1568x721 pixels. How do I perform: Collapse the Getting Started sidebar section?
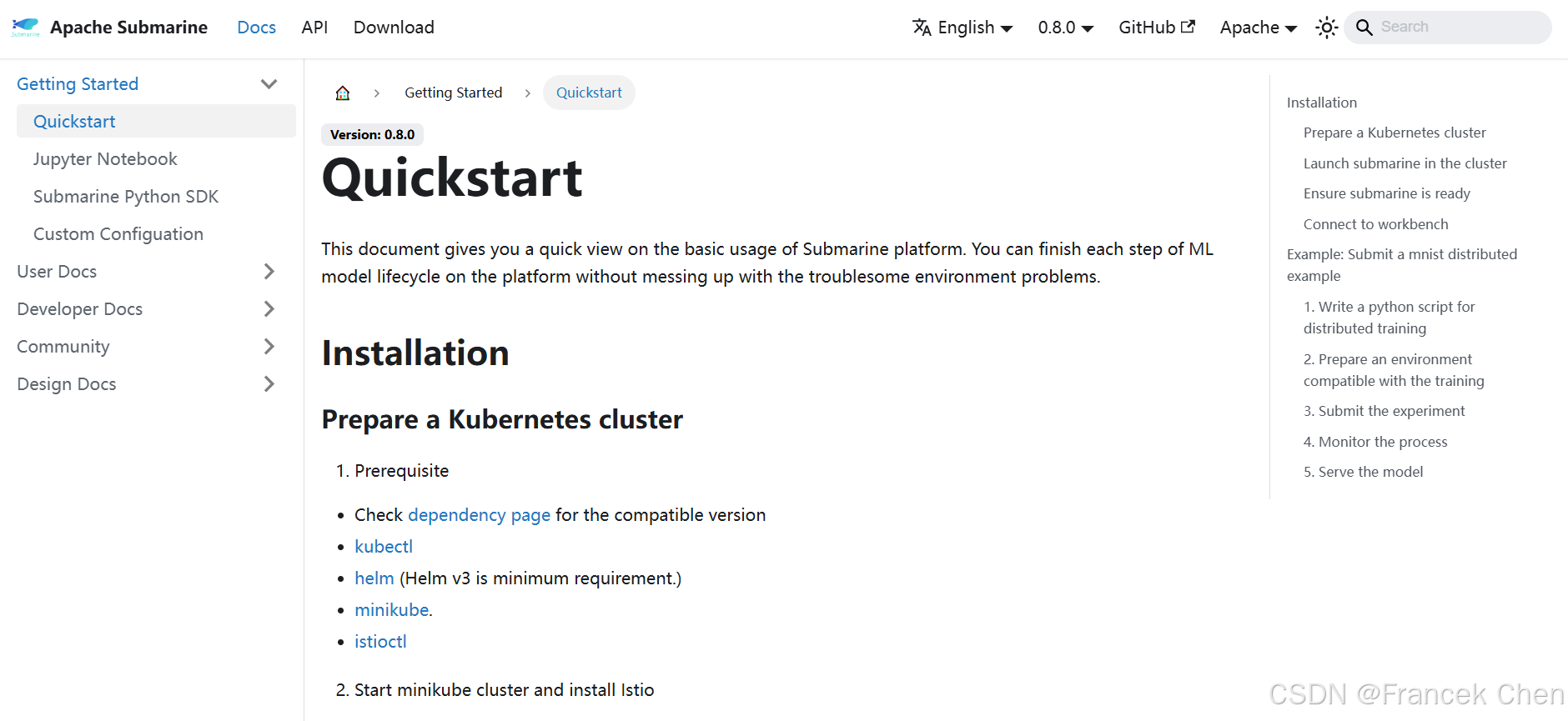pos(269,84)
